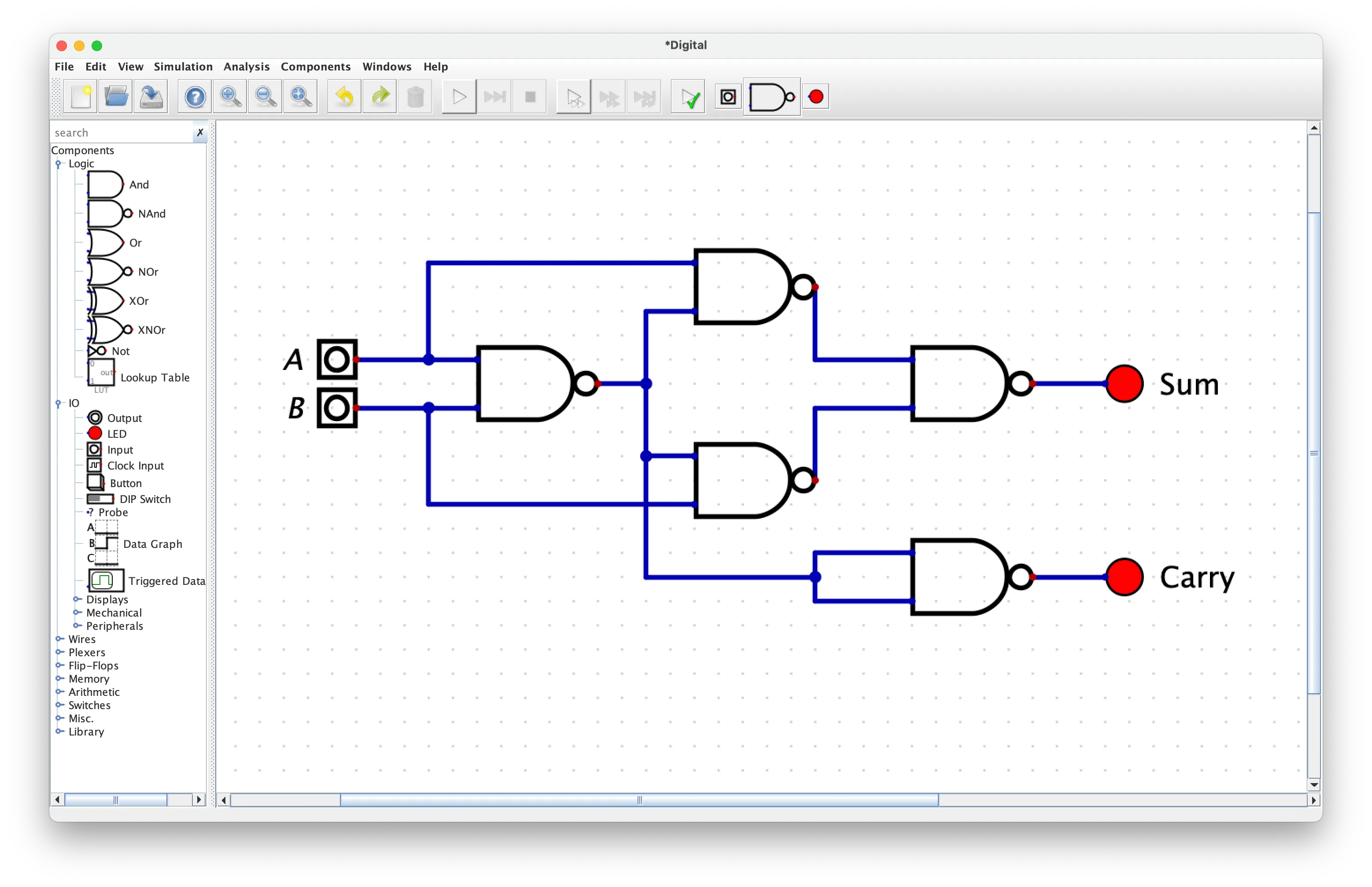The image size is (1372, 887).
Task: Click the Sum LED on the canvas
Action: pyautogui.click(x=1125, y=384)
